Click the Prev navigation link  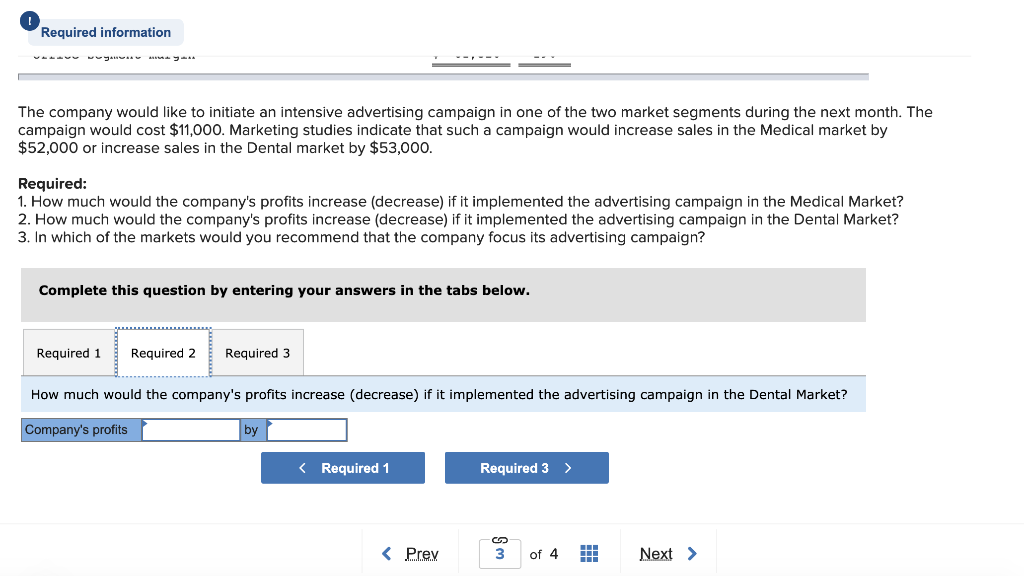423,553
